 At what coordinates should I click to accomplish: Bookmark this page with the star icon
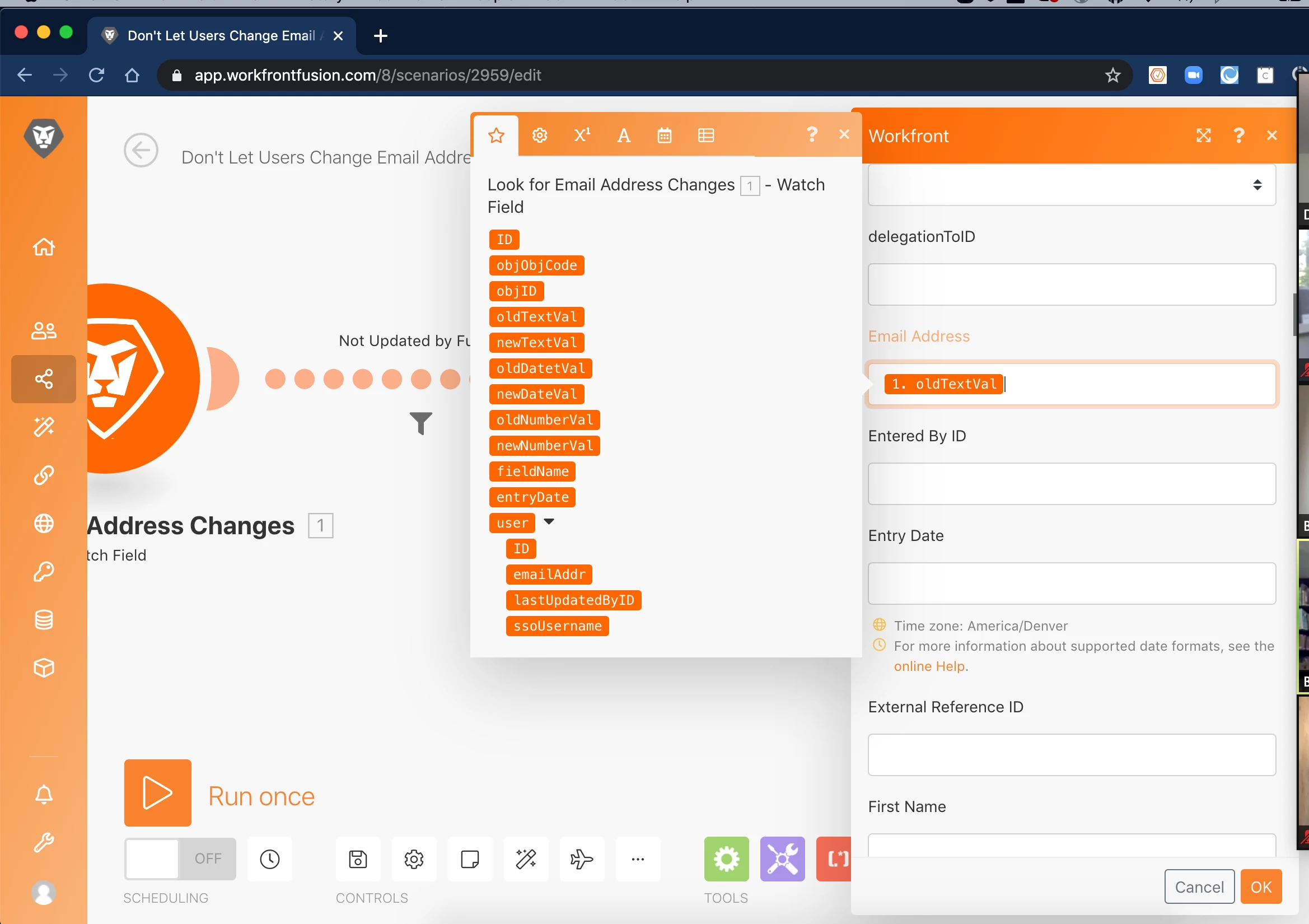click(1113, 74)
